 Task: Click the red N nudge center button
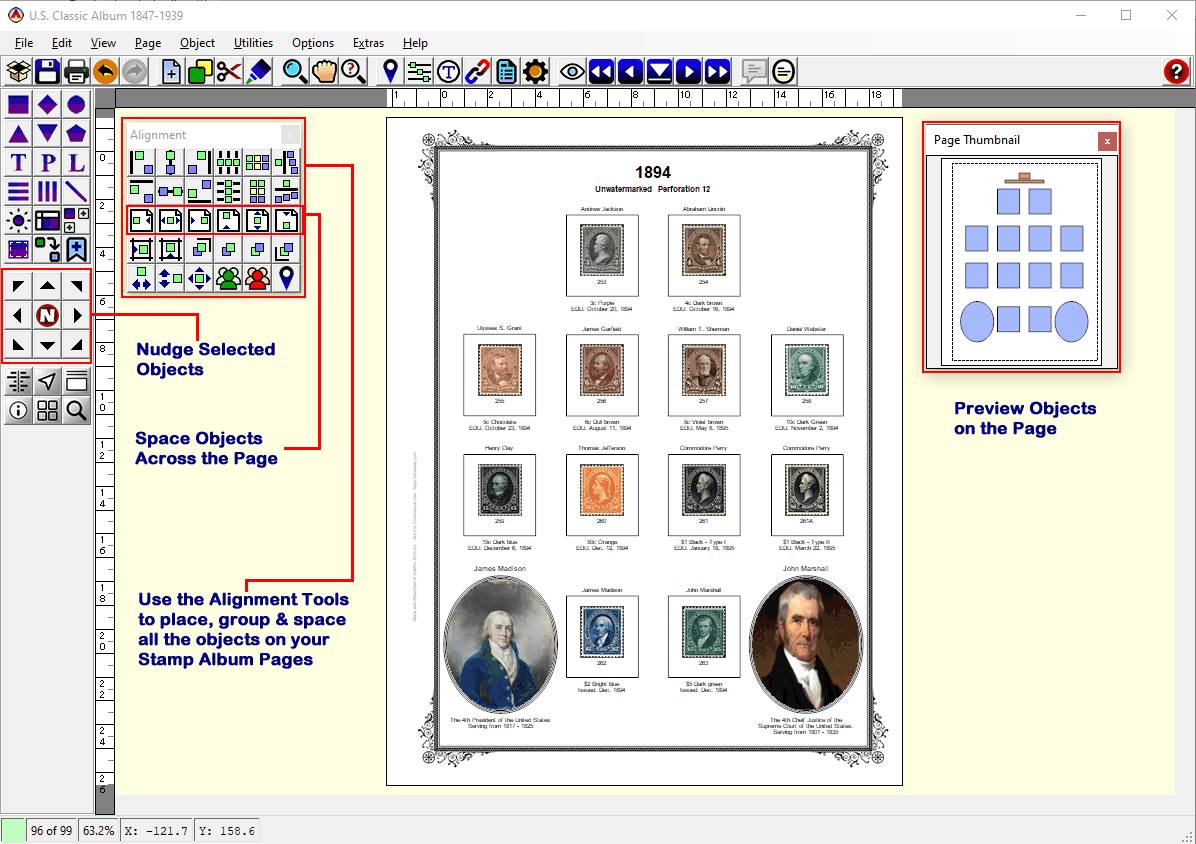[x=47, y=315]
